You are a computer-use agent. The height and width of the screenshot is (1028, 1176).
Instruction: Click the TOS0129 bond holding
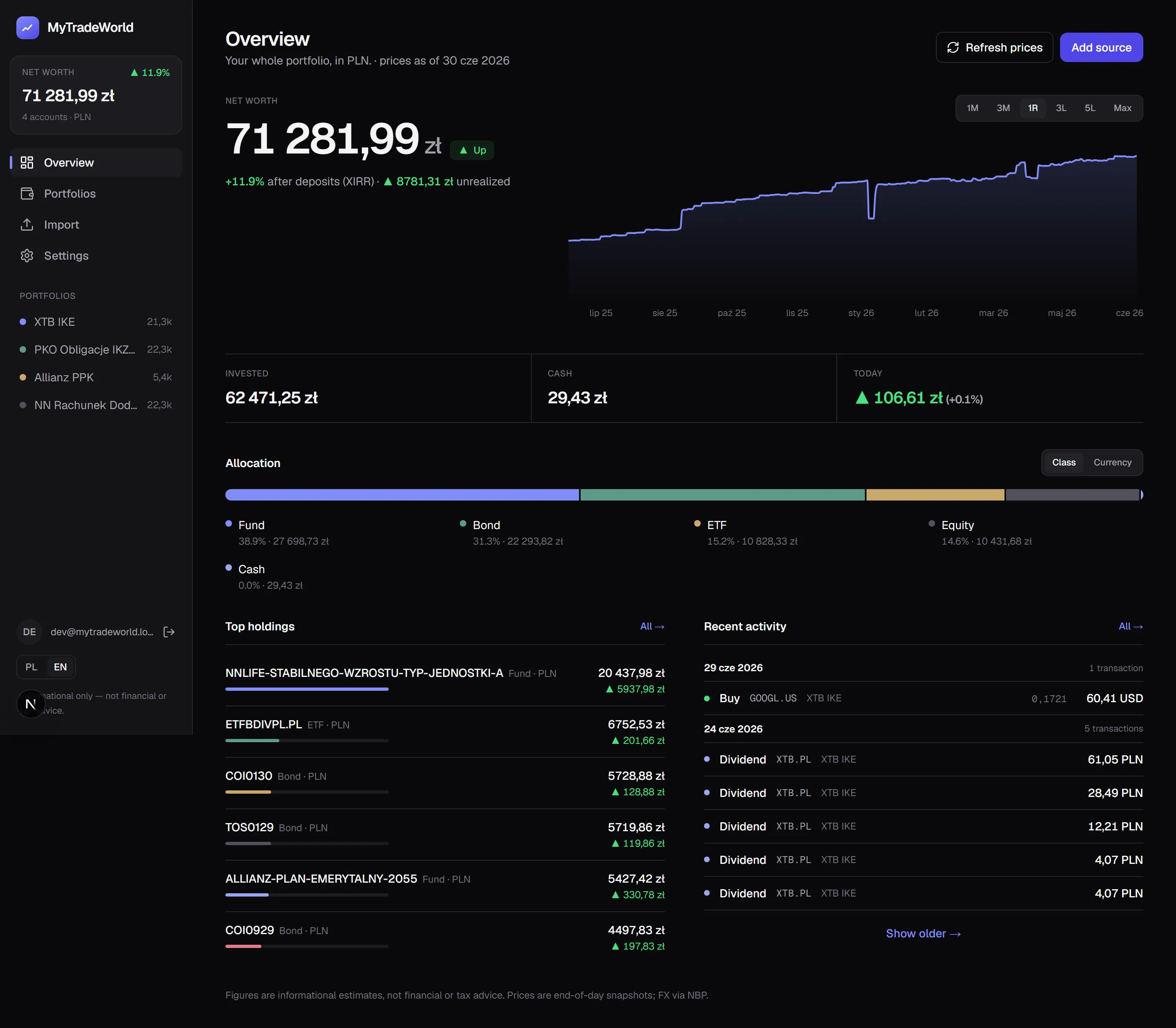445,834
